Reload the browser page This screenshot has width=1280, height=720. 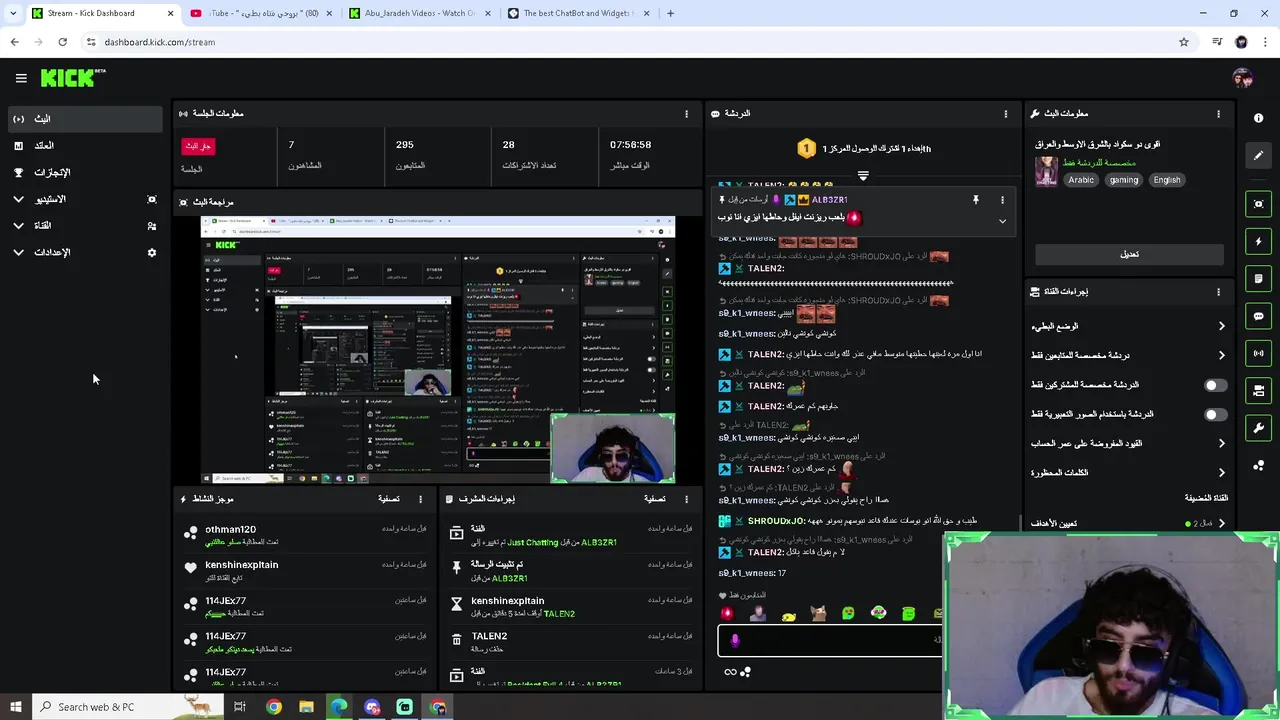click(62, 42)
